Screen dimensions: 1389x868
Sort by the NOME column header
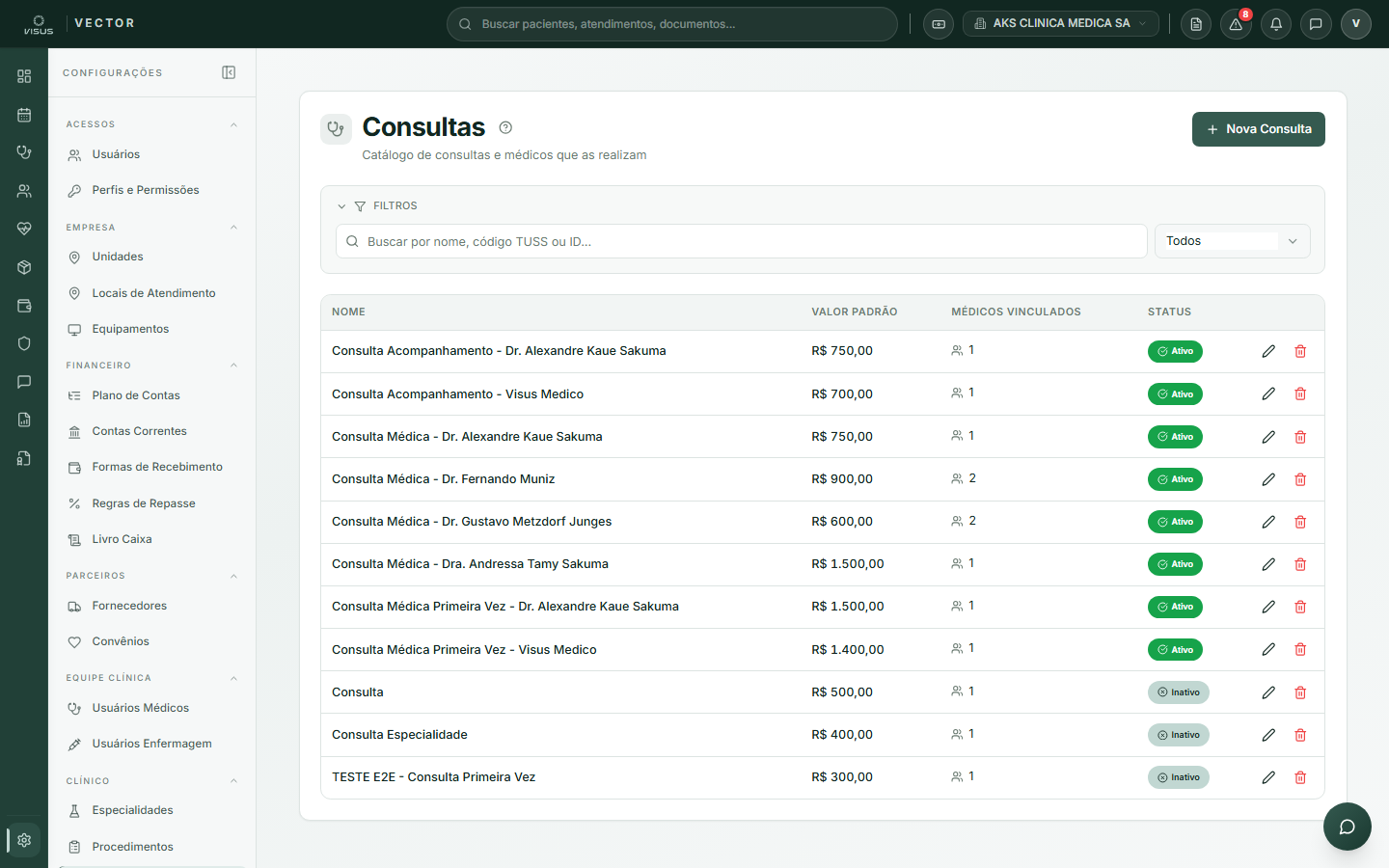pos(348,312)
